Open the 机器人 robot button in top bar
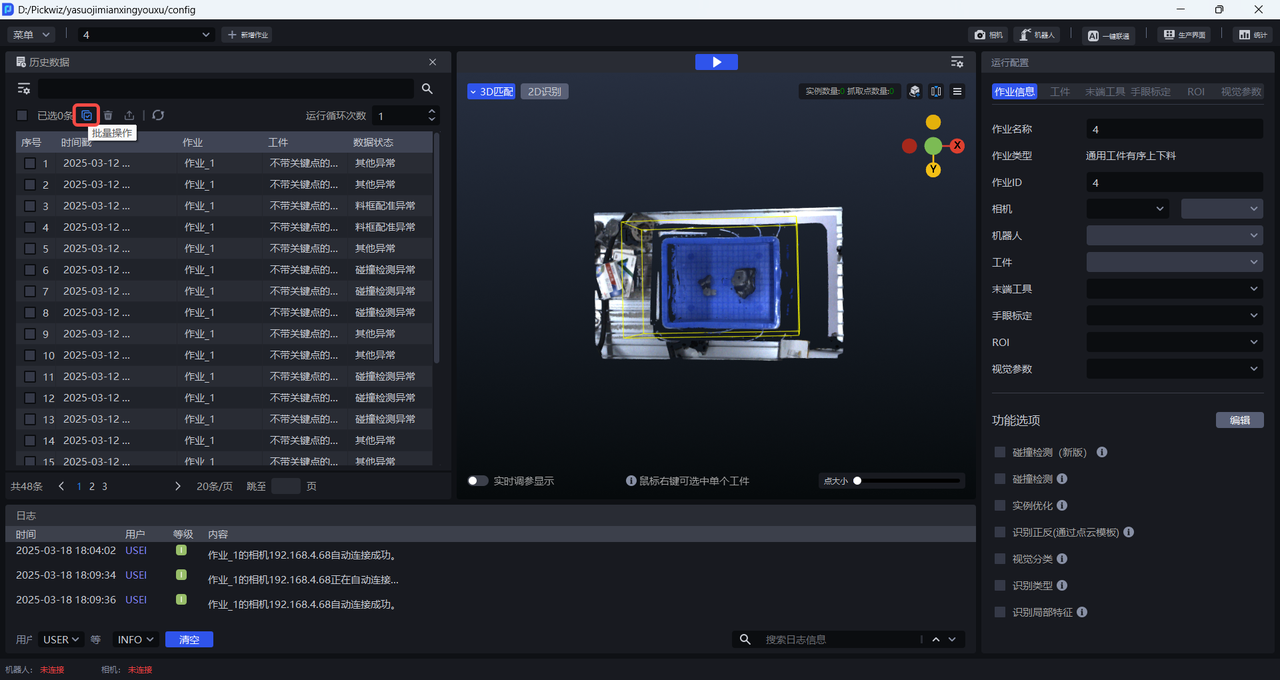This screenshot has height=680, width=1280. 1037,35
